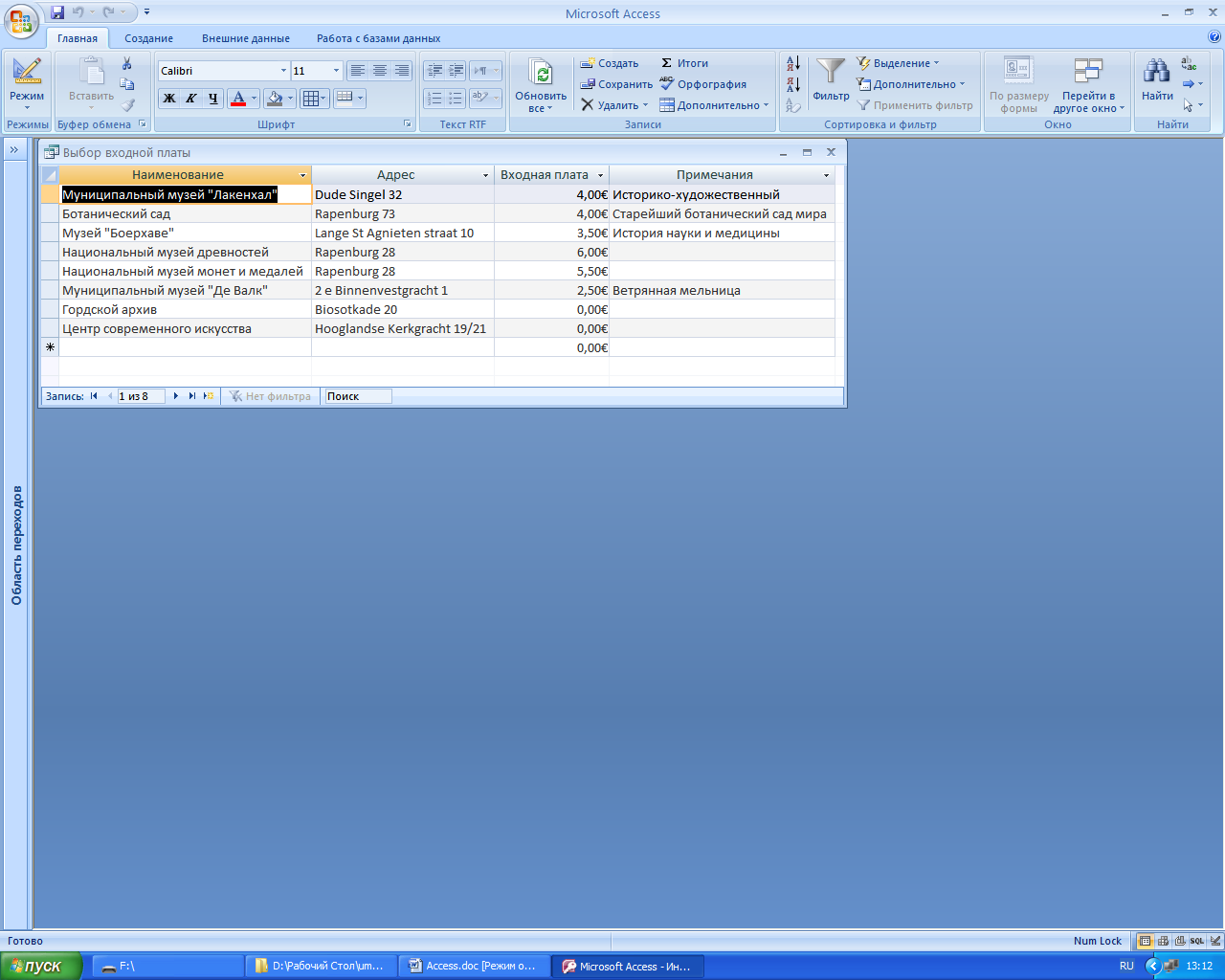Click the Cut scissors icon
This screenshot has width=1225, height=980.
pos(126,63)
